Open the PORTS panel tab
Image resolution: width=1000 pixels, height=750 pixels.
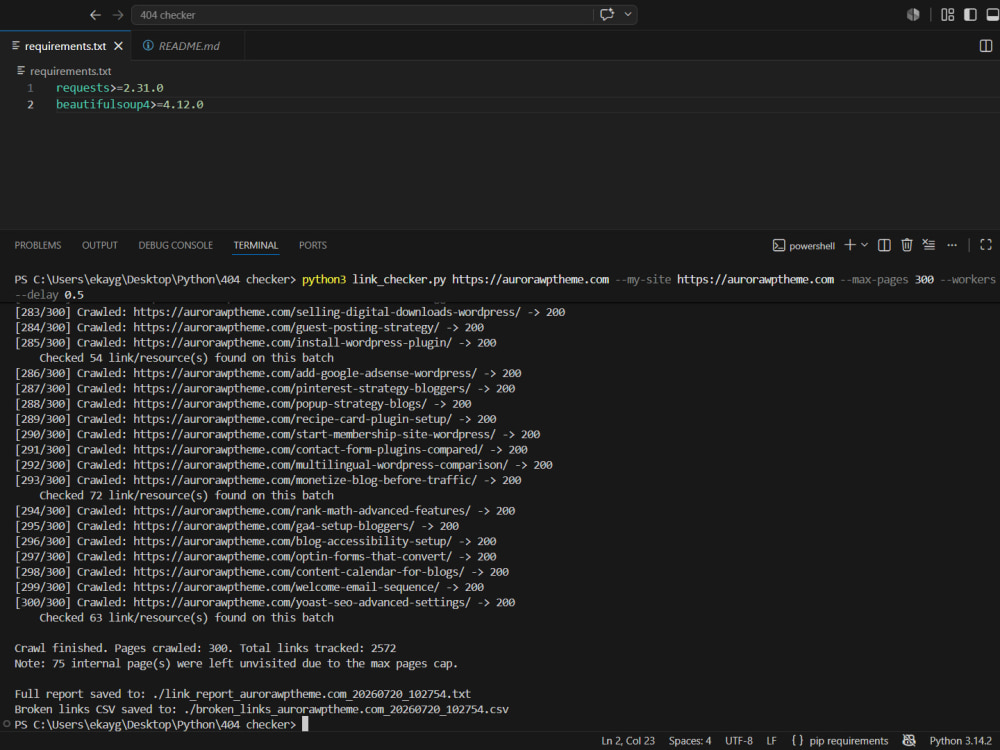pos(312,245)
